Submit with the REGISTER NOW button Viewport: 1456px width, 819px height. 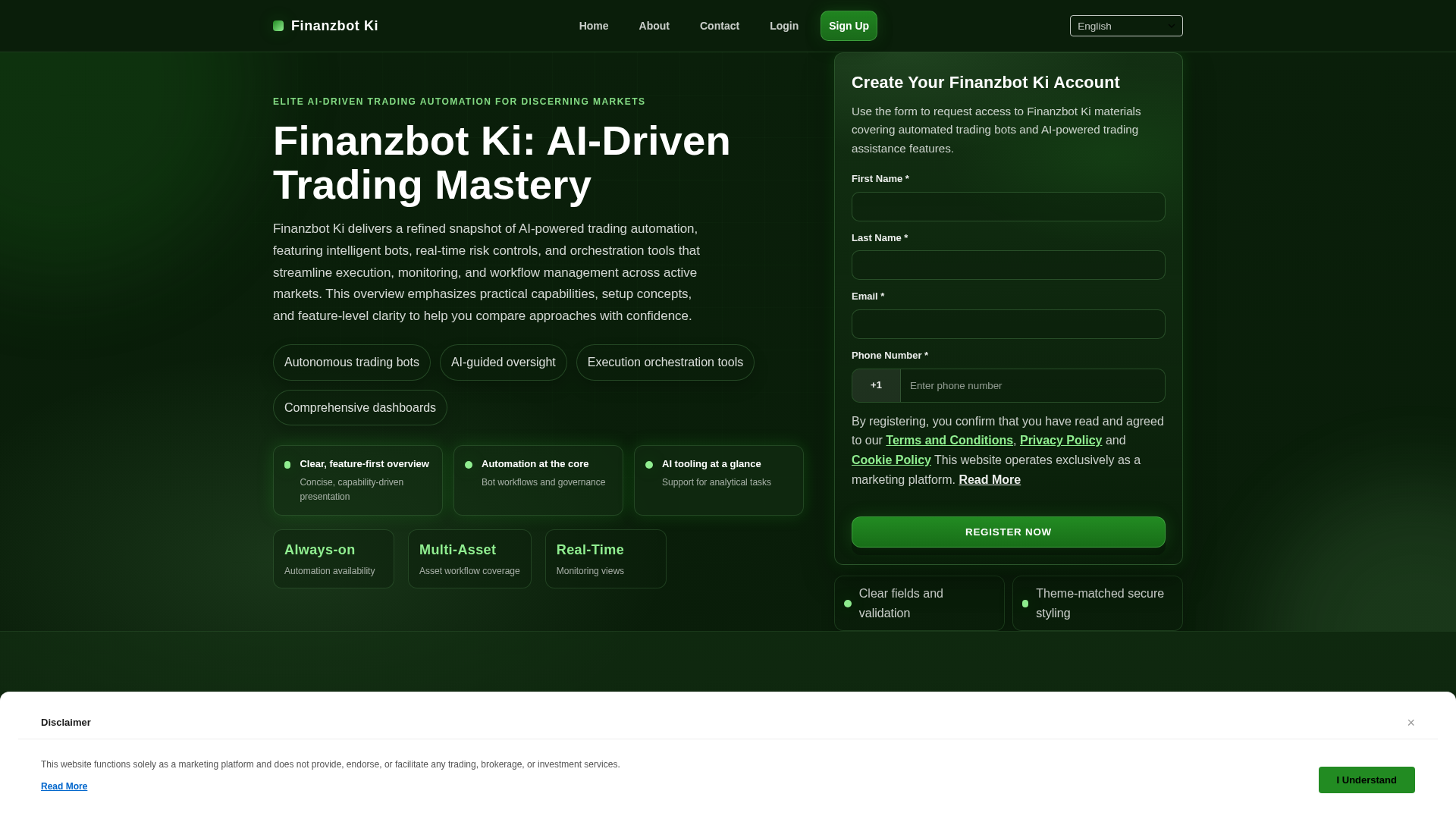coord(1008,532)
